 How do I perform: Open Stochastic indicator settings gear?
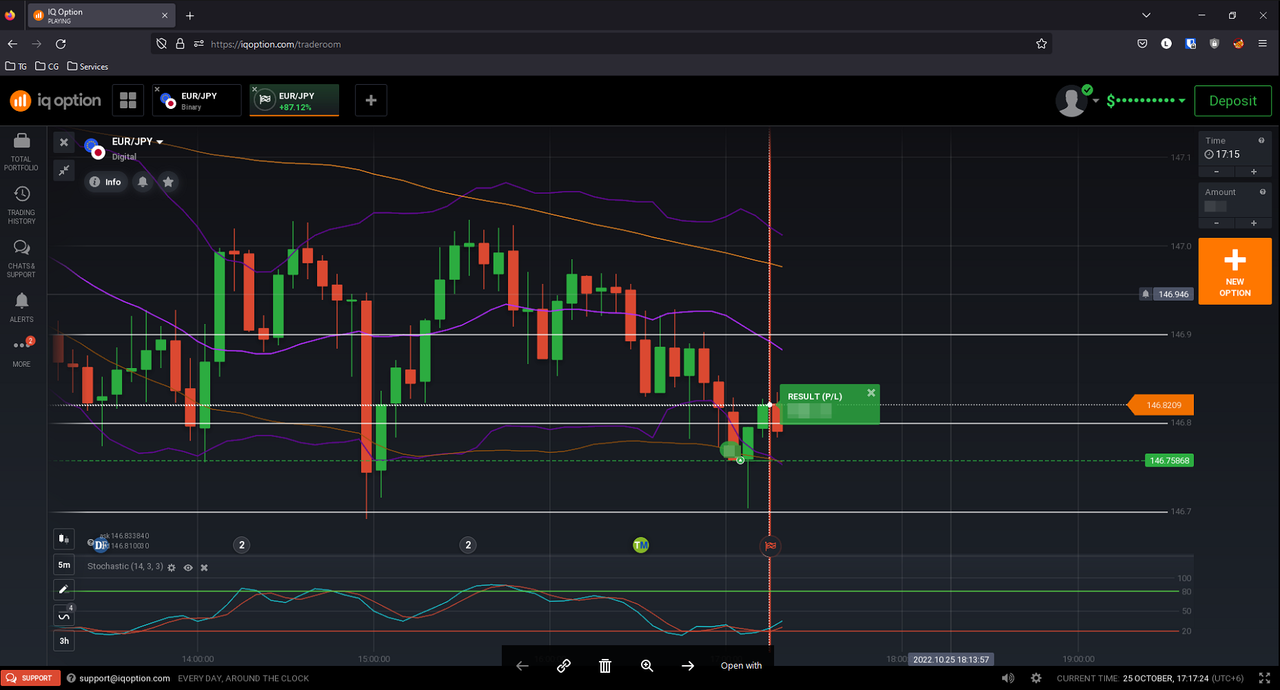pyautogui.click(x=171, y=567)
